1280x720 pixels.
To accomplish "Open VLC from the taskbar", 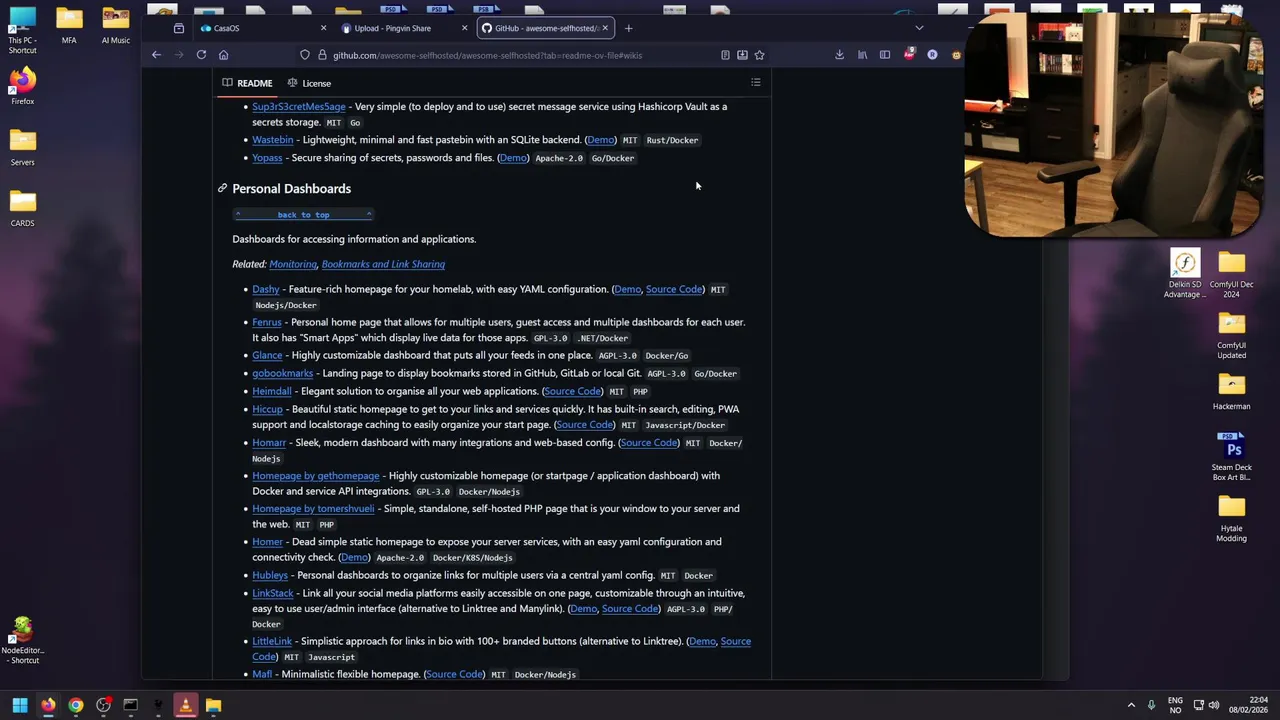I will [185, 705].
